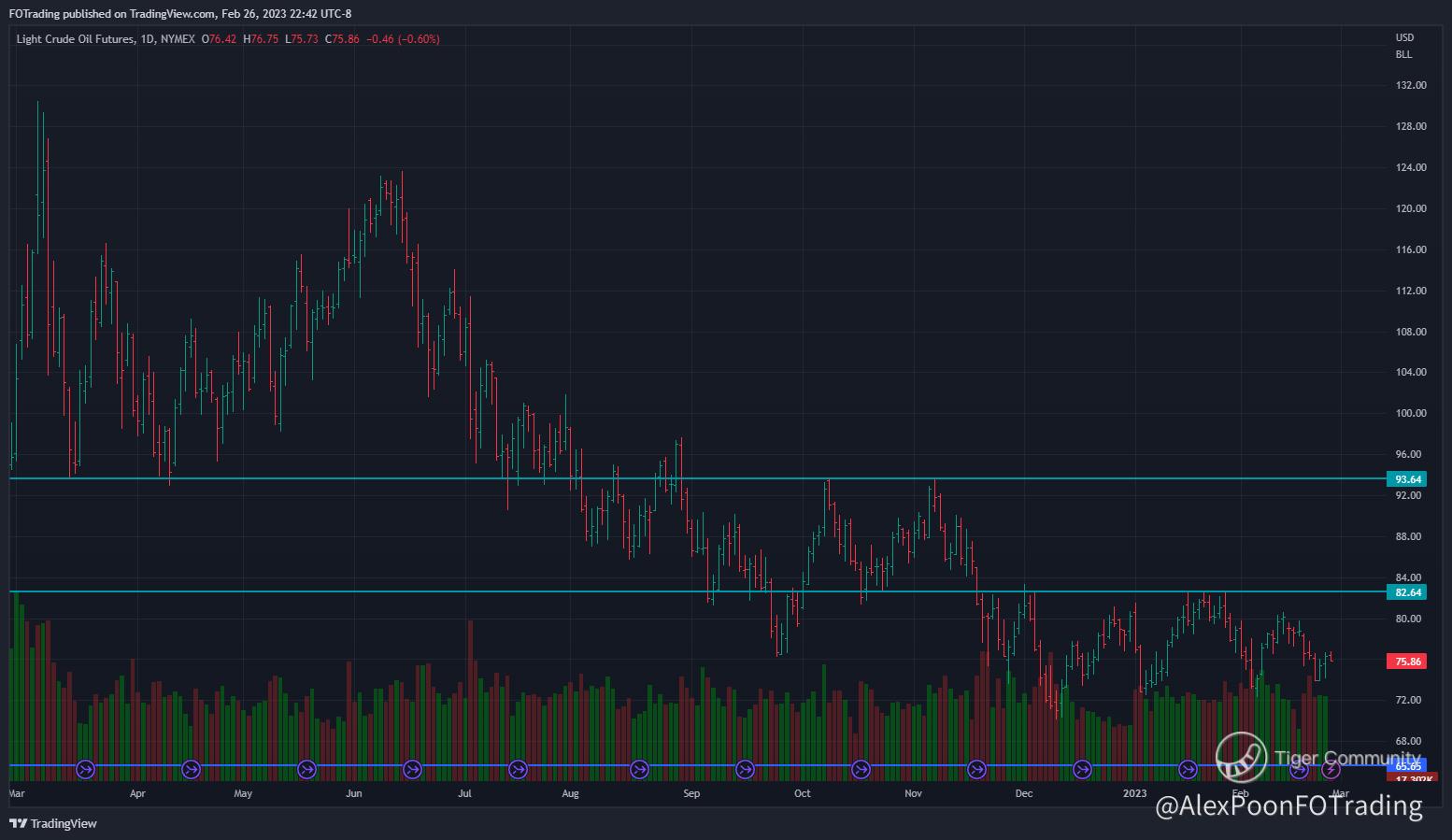Click the purple lightning bolt event icon
Screen dimensions: 1452x840
[x=1331, y=770]
